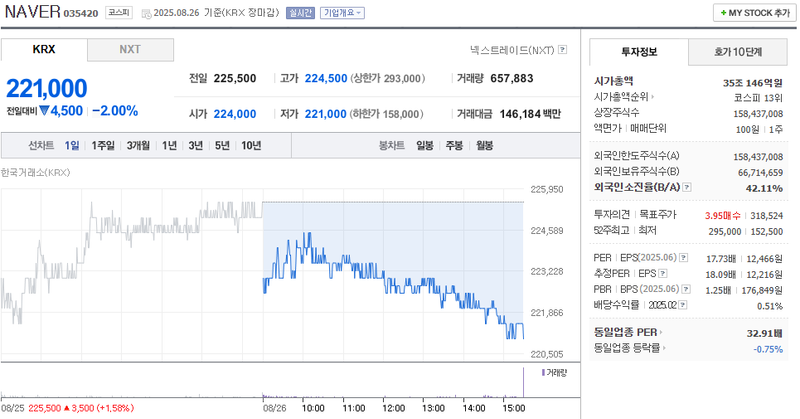This screenshot has height=419, width=800.
Task: Click 시가 value 224,000
Action: [235, 114]
